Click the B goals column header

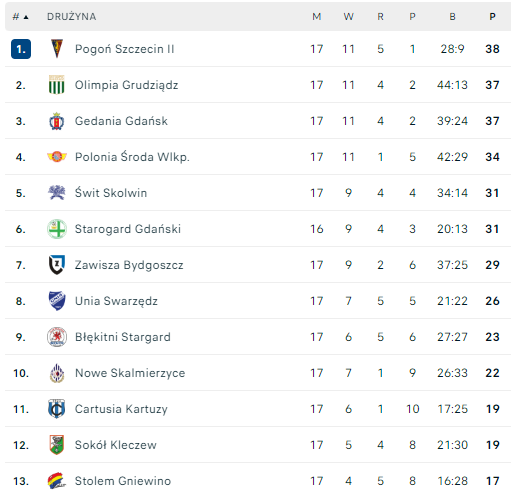pyautogui.click(x=452, y=17)
